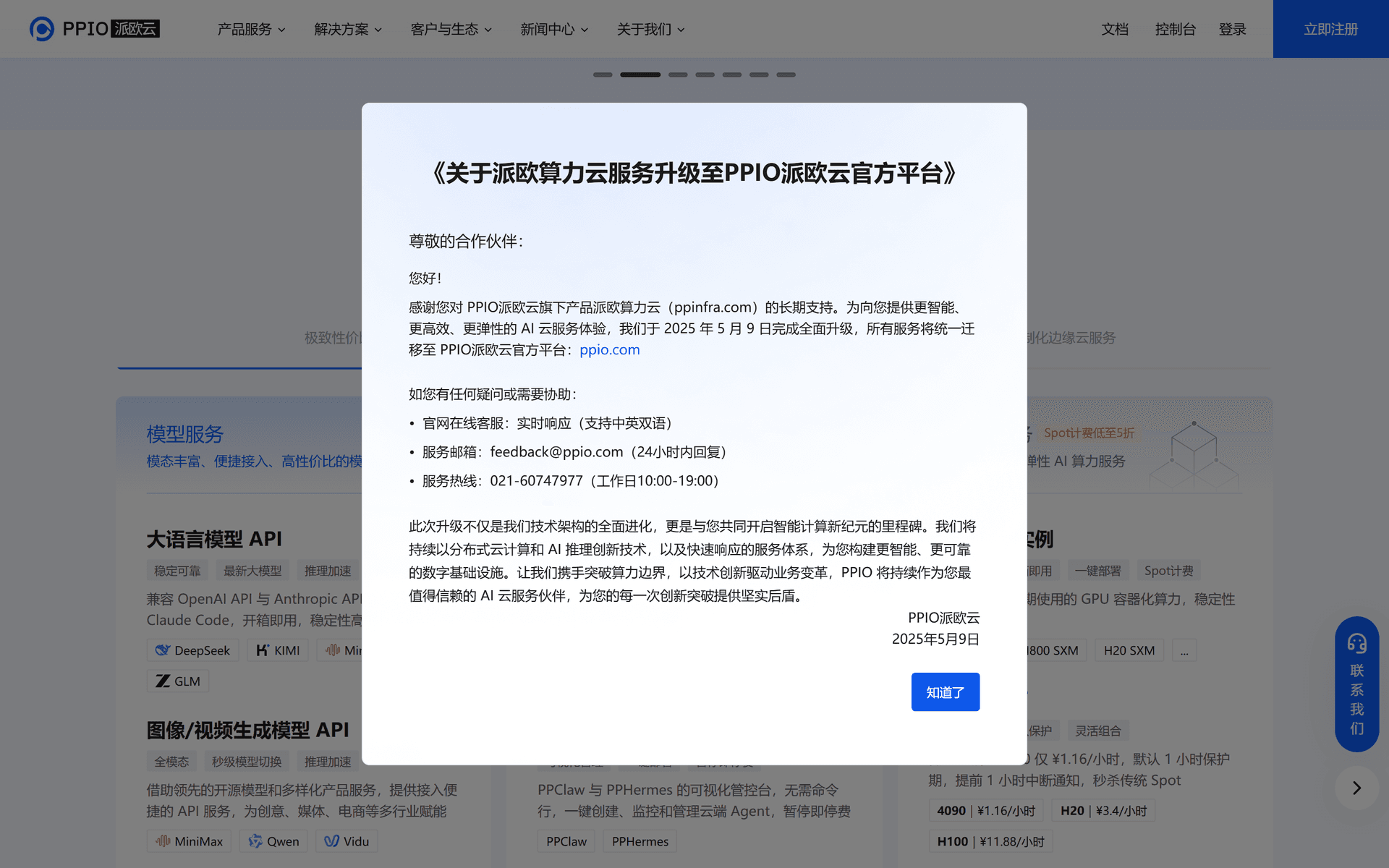Click the ellipsis more GPU tag

click(x=1184, y=650)
